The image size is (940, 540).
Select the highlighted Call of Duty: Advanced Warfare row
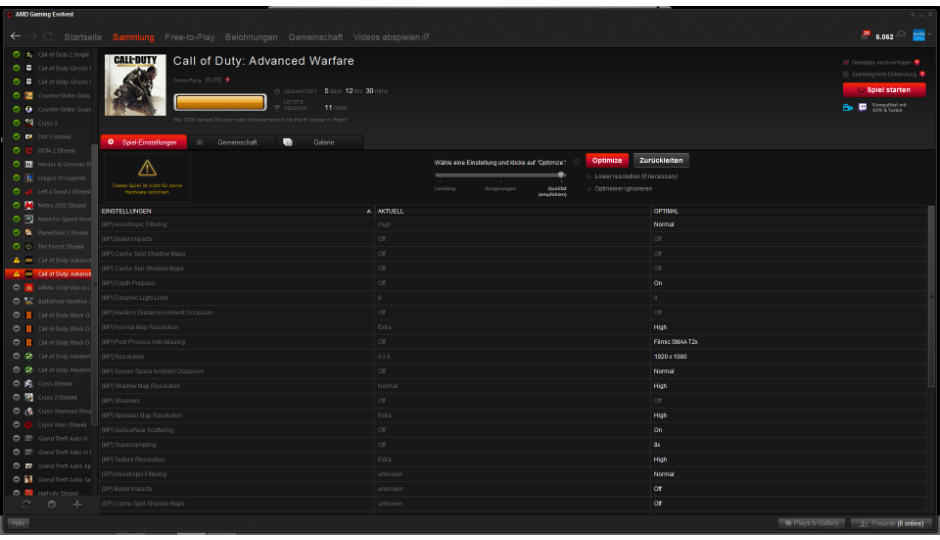point(49,274)
